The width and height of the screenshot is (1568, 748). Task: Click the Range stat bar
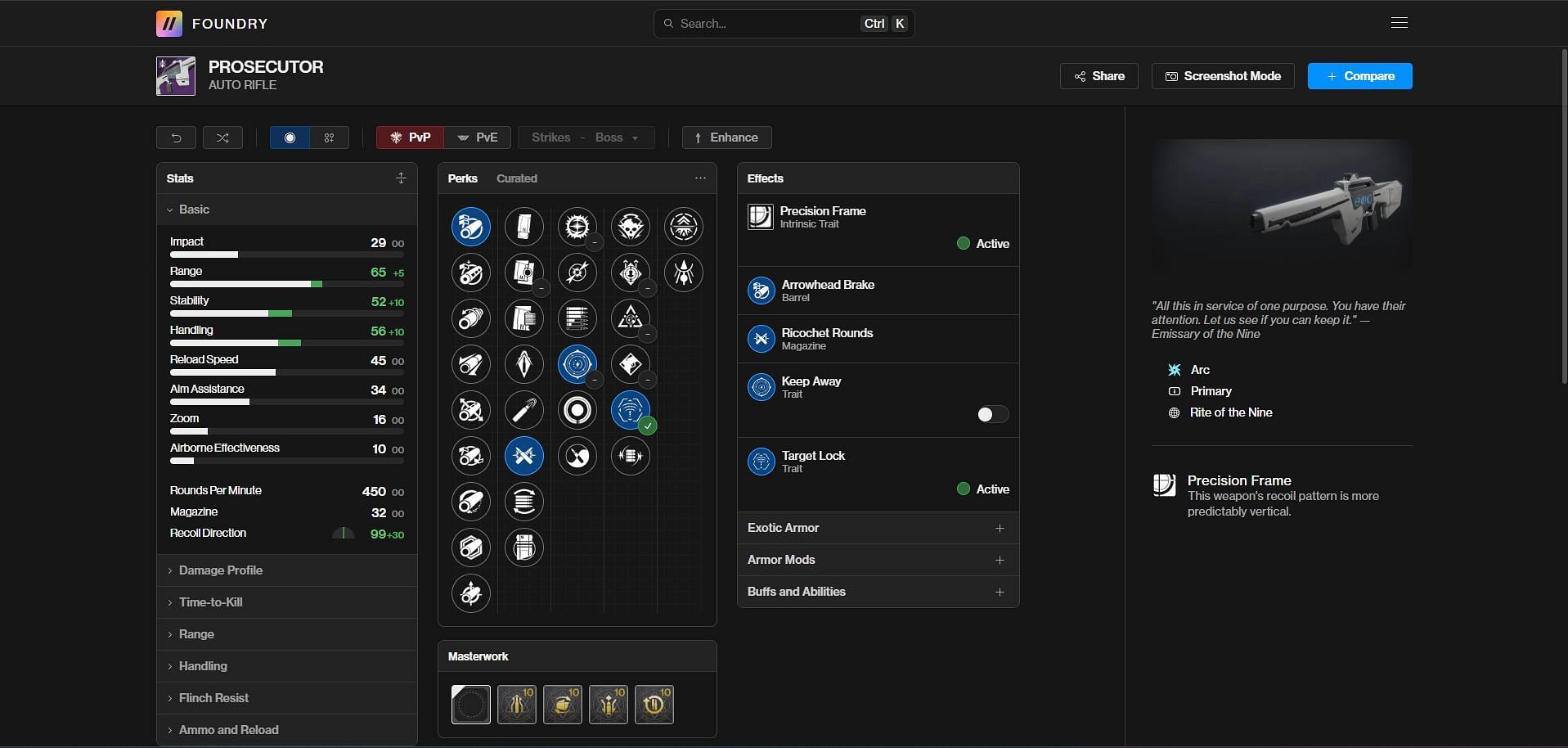point(286,284)
